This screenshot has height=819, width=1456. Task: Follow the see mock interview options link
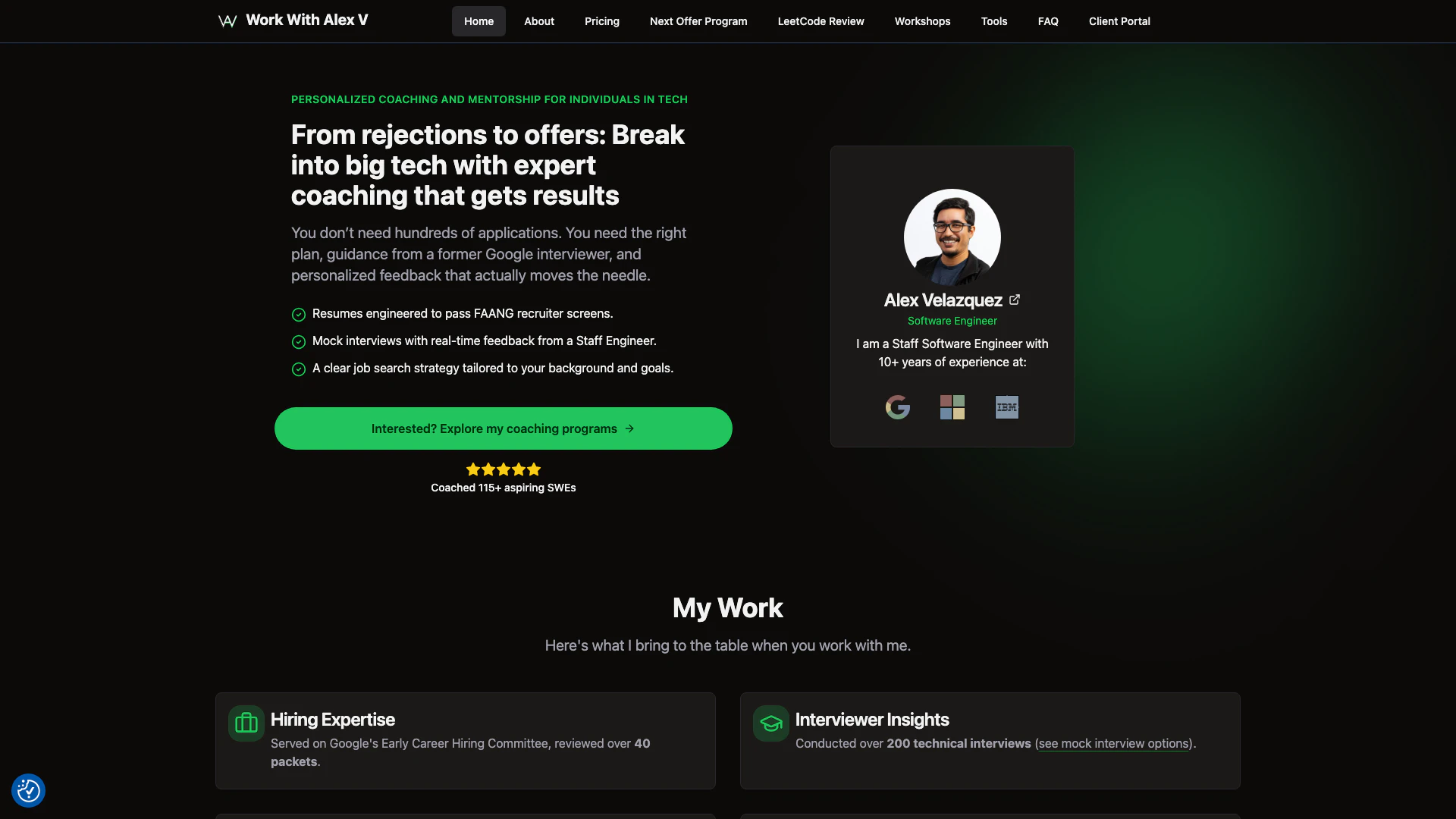tap(1114, 744)
